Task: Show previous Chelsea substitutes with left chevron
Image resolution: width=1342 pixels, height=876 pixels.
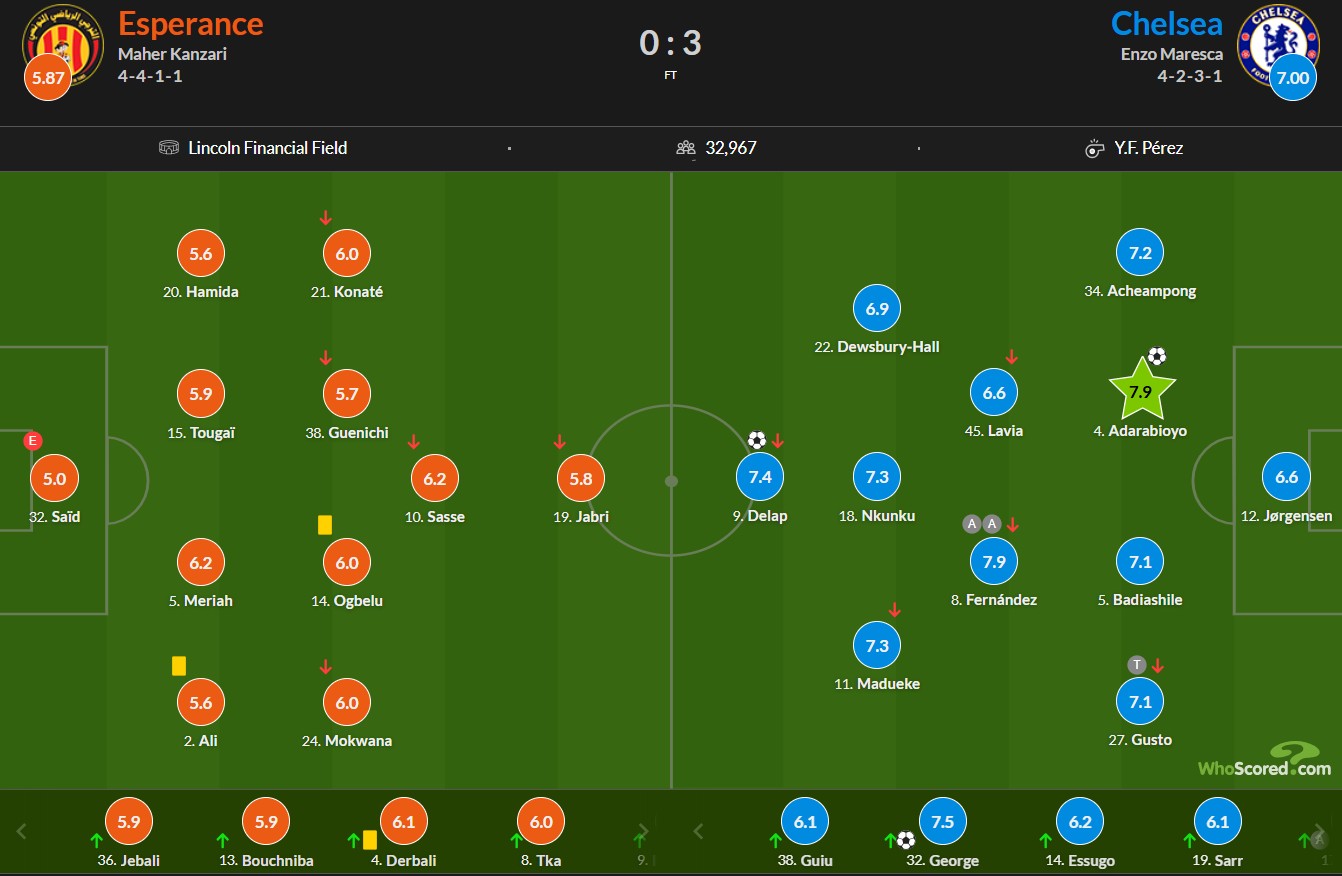Action: click(699, 831)
